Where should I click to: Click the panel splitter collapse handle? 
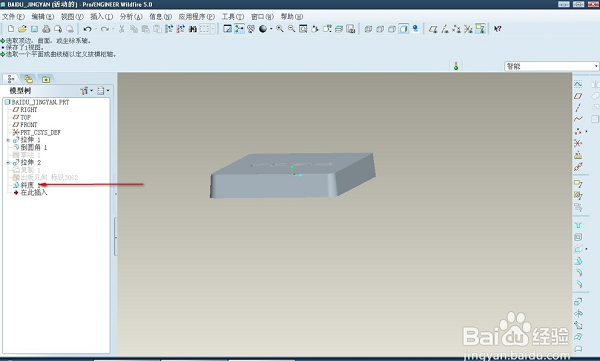pyautogui.click(x=116, y=236)
